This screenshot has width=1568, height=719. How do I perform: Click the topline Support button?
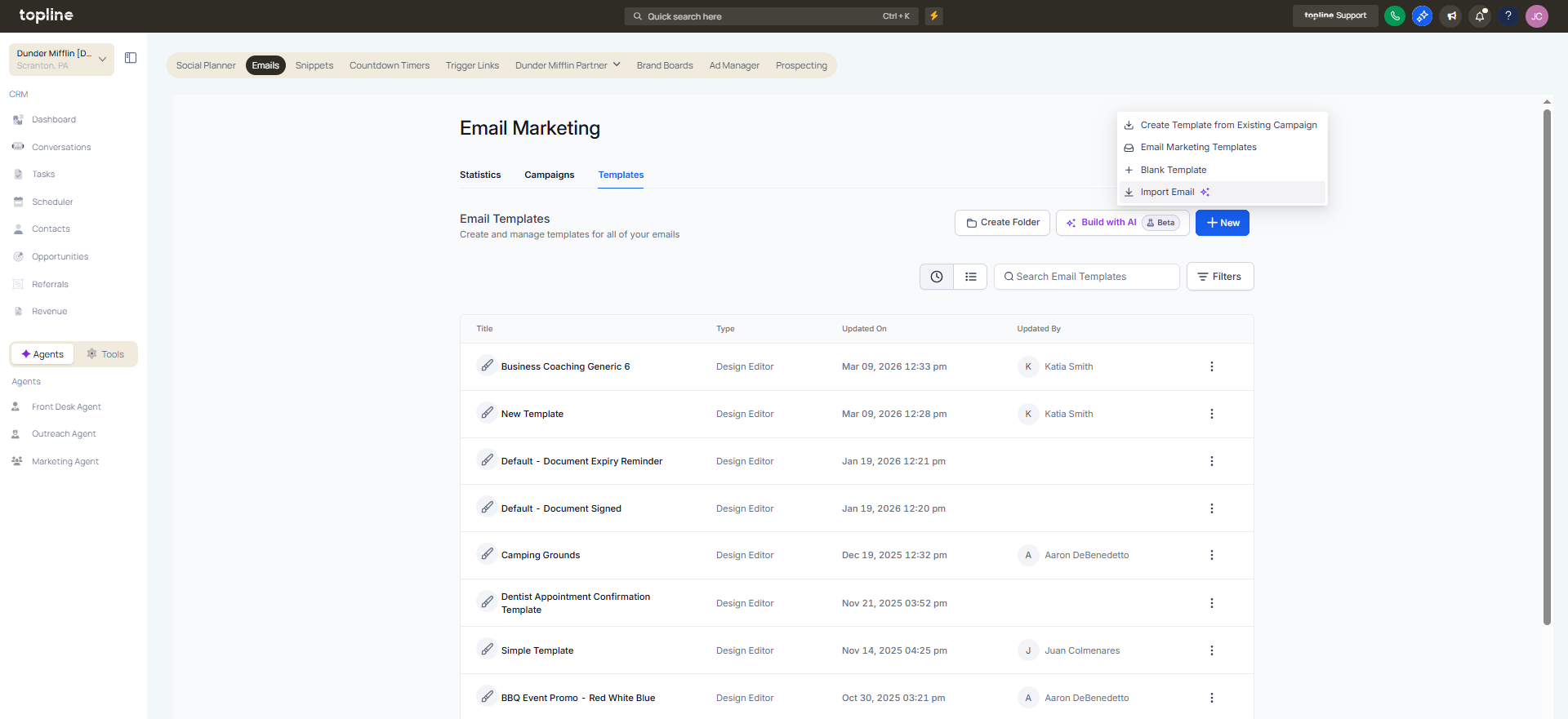(1335, 16)
